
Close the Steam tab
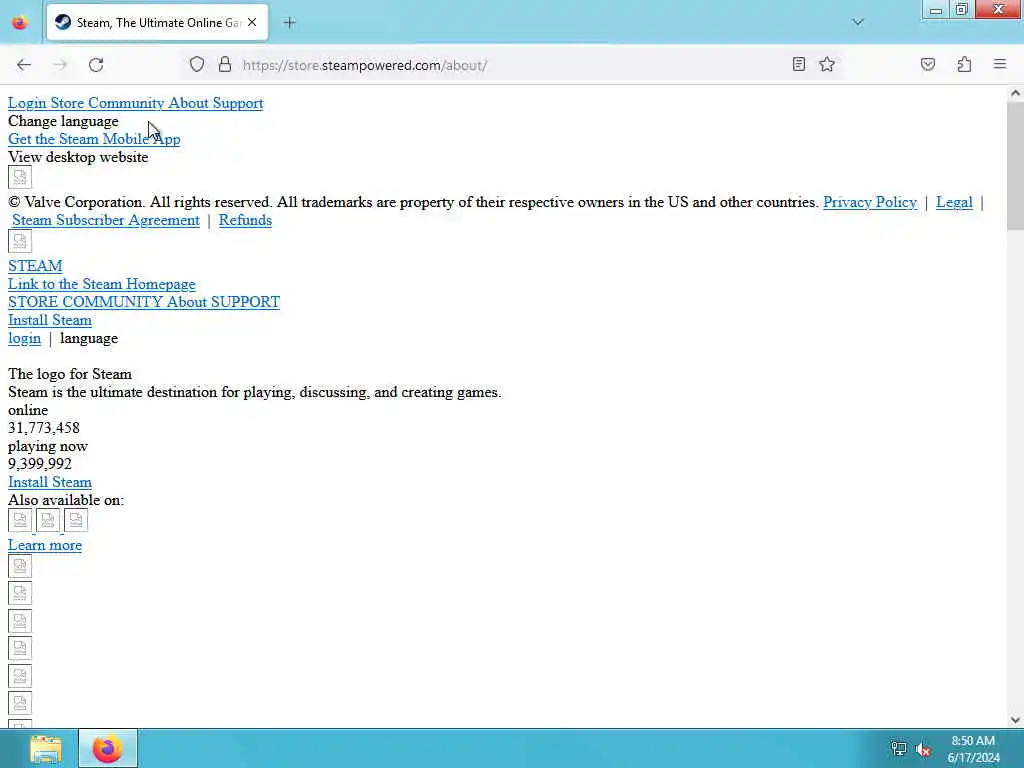pyautogui.click(x=252, y=22)
